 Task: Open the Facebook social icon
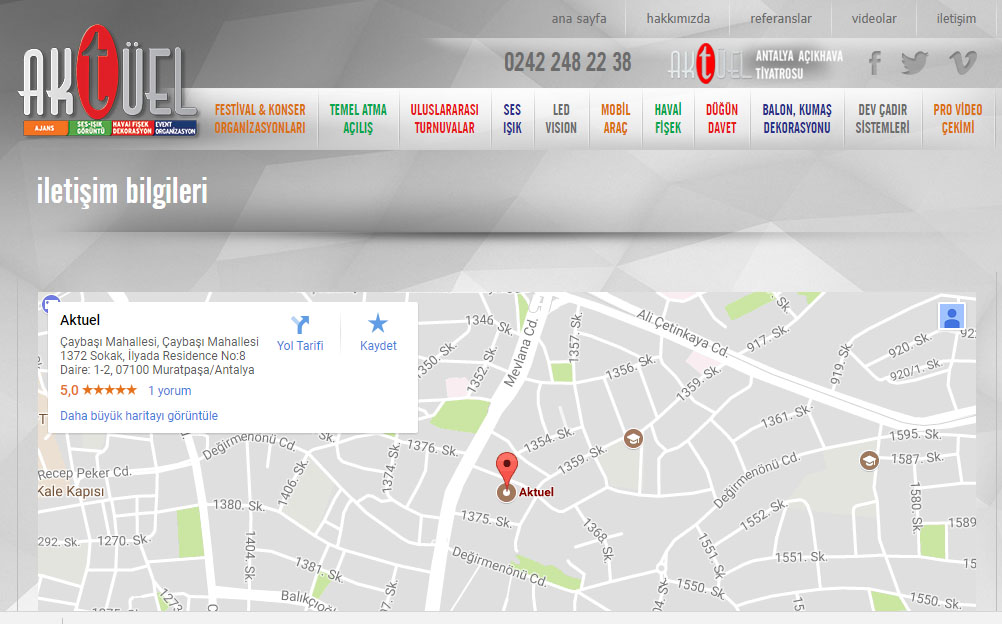pyautogui.click(x=875, y=63)
